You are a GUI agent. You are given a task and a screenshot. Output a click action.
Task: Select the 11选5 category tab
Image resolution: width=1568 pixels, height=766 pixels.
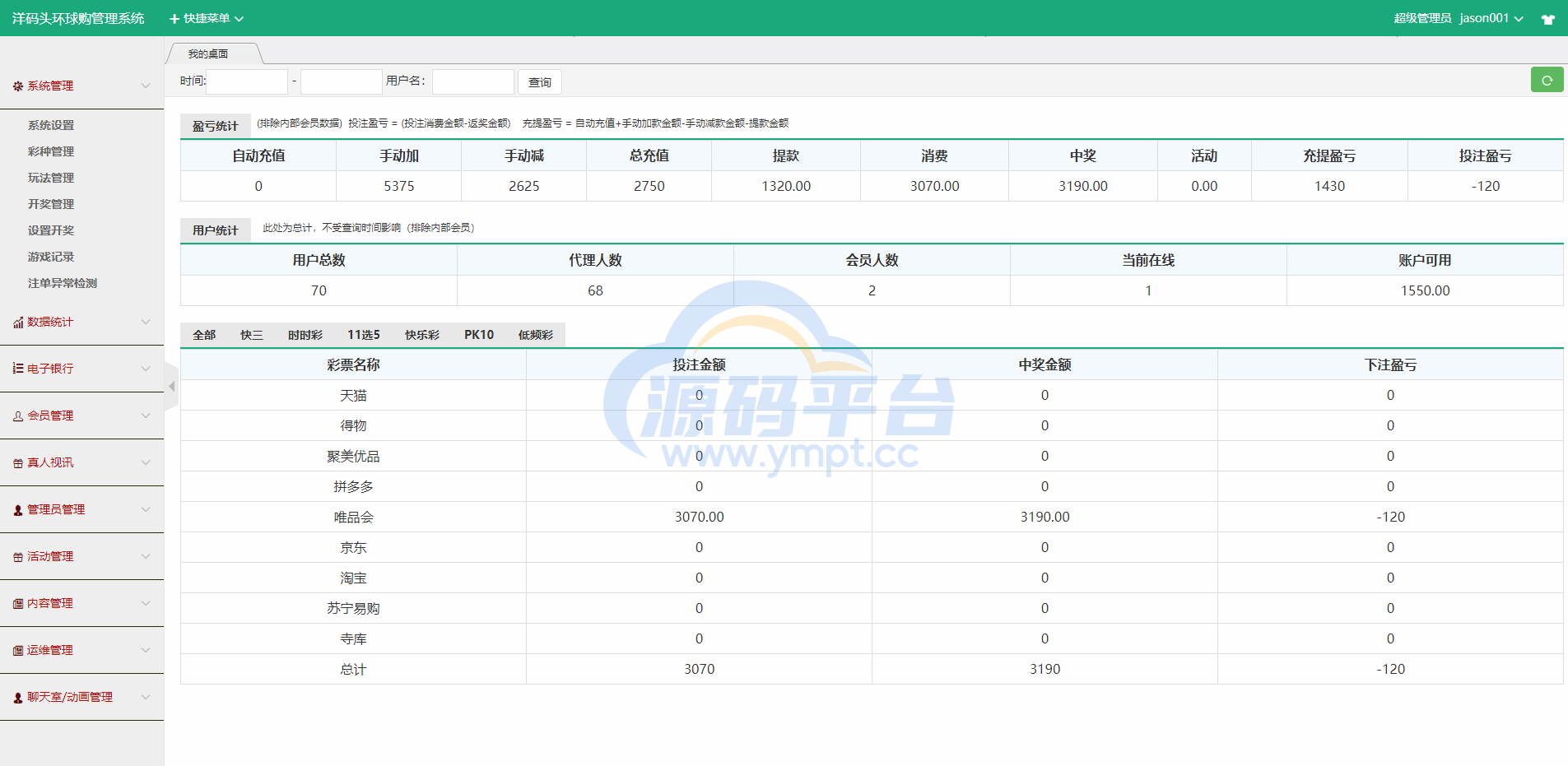click(364, 335)
